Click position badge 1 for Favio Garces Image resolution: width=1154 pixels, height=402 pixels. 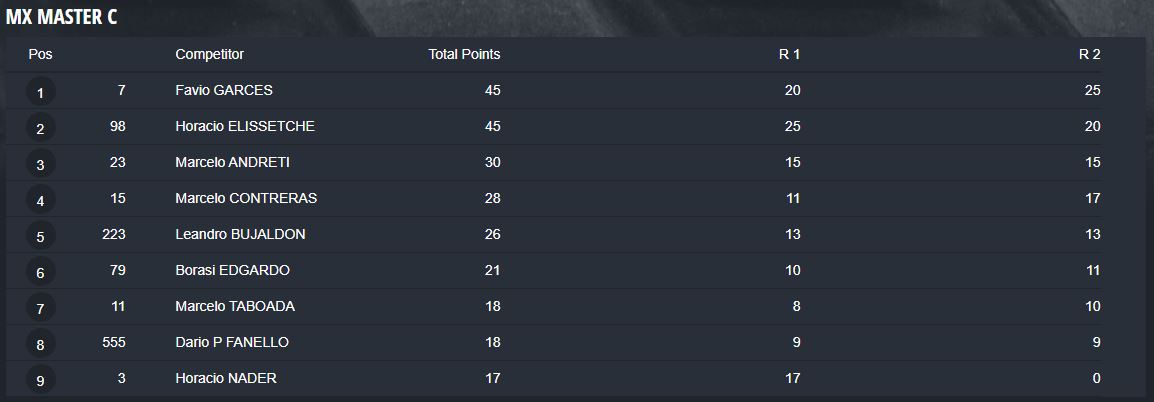pyautogui.click(x=40, y=93)
